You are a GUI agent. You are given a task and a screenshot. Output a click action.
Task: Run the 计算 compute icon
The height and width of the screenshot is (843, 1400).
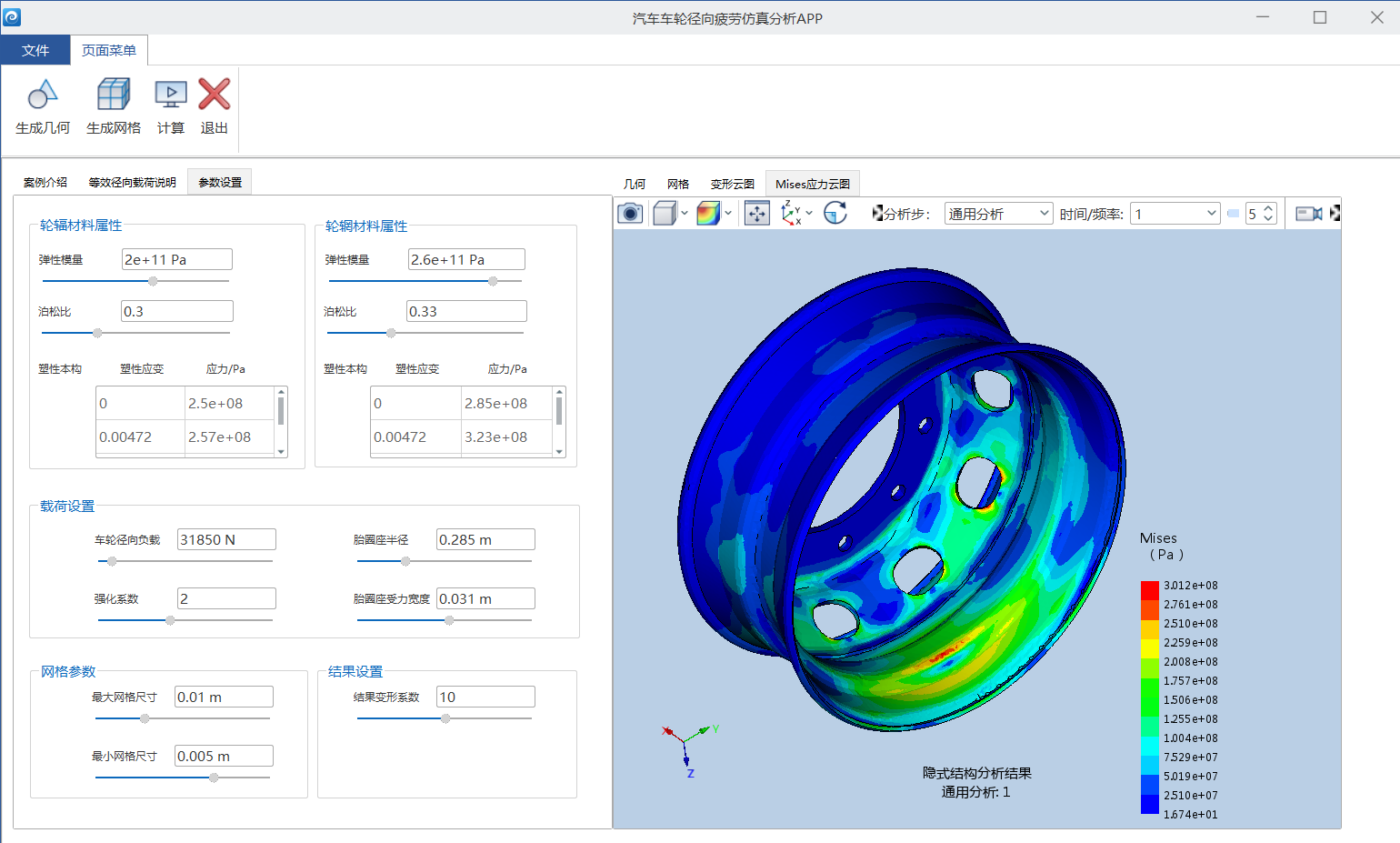(x=171, y=95)
